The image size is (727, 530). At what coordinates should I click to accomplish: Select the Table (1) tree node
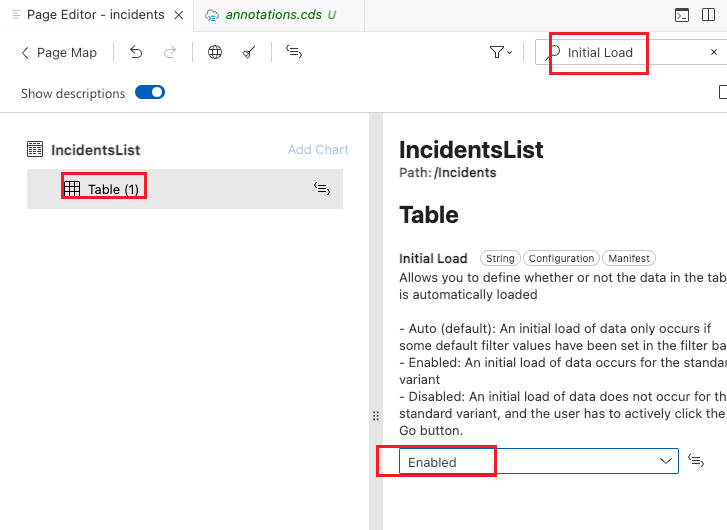tap(113, 189)
